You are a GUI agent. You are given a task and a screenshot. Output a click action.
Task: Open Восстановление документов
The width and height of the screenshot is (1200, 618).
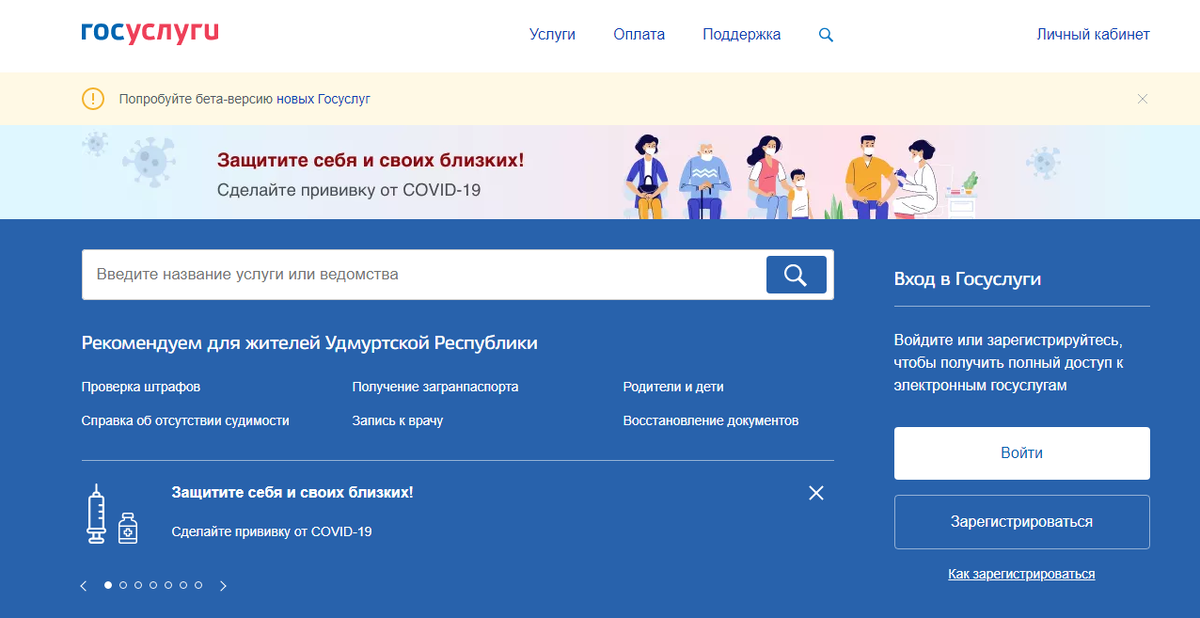pyautogui.click(x=711, y=421)
